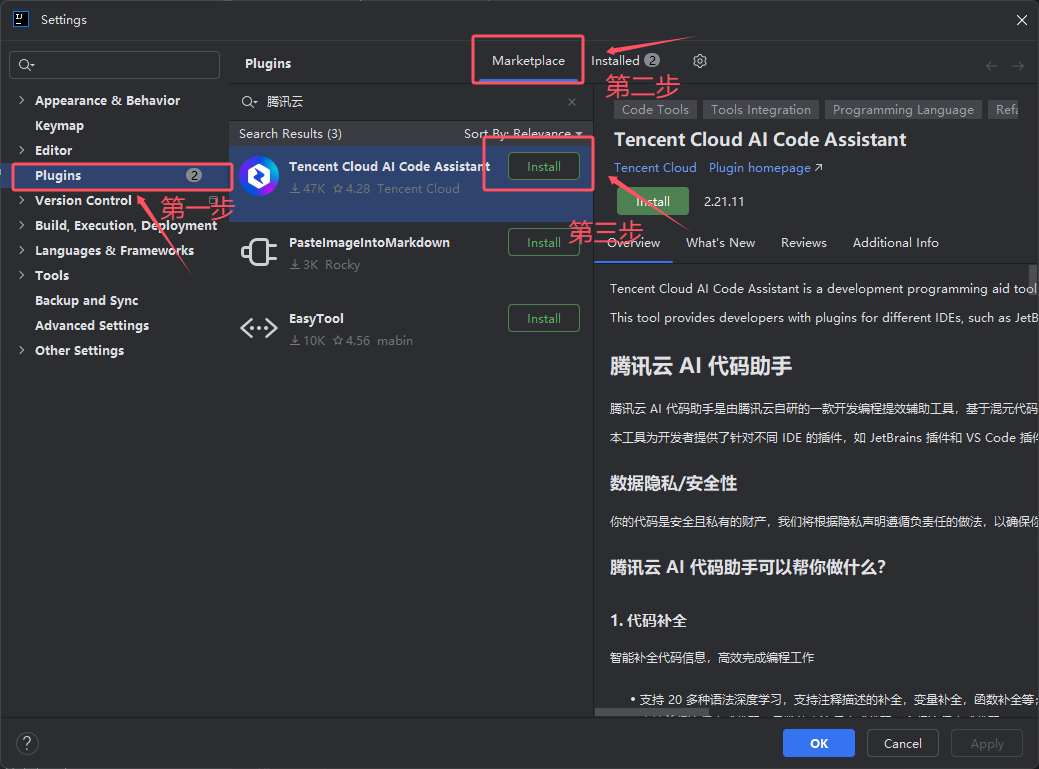Click the horizontal scrollbar in the plugin description
Image resolution: width=1039 pixels, height=769 pixels.
[x=651, y=713]
